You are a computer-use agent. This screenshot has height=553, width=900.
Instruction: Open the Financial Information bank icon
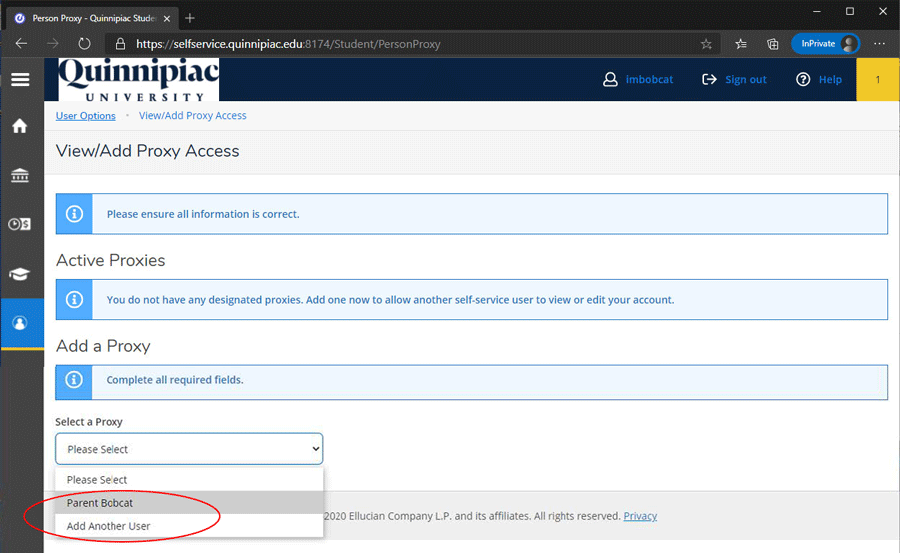click(20, 176)
